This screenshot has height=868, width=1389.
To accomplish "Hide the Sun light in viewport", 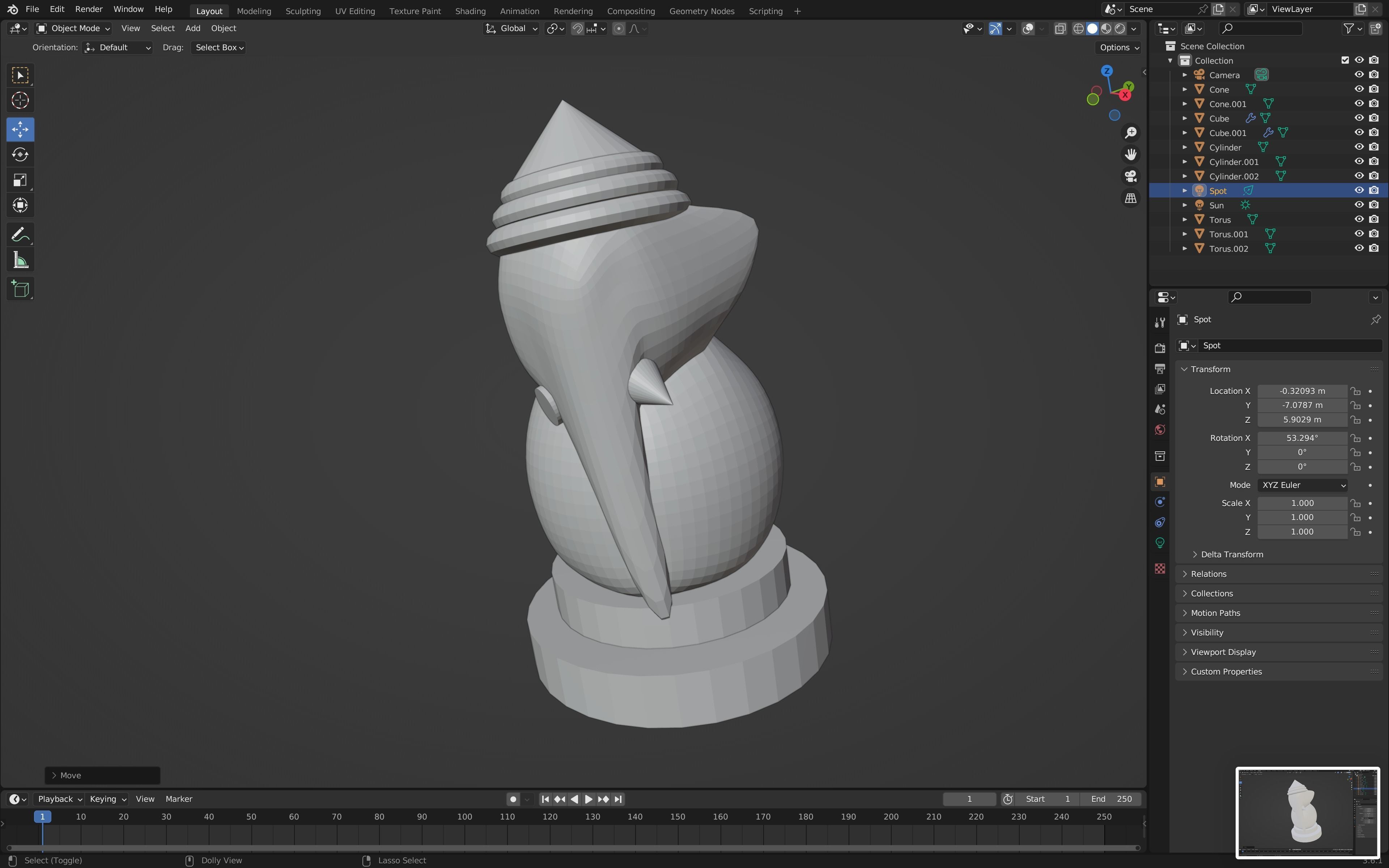I will click(x=1359, y=205).
